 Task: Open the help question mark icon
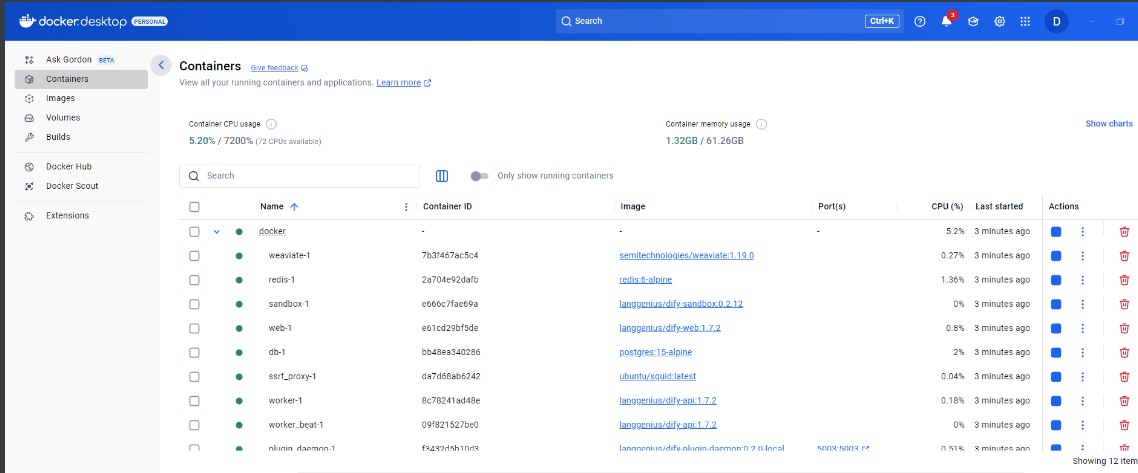point(920,22)
